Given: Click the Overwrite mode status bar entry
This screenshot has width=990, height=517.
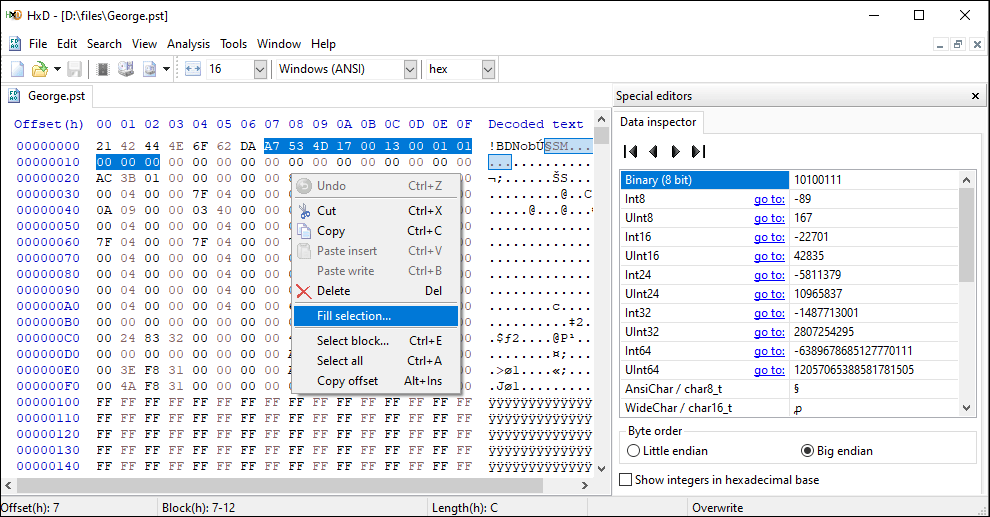Looking at the screenshot, I should click(717, 508).
